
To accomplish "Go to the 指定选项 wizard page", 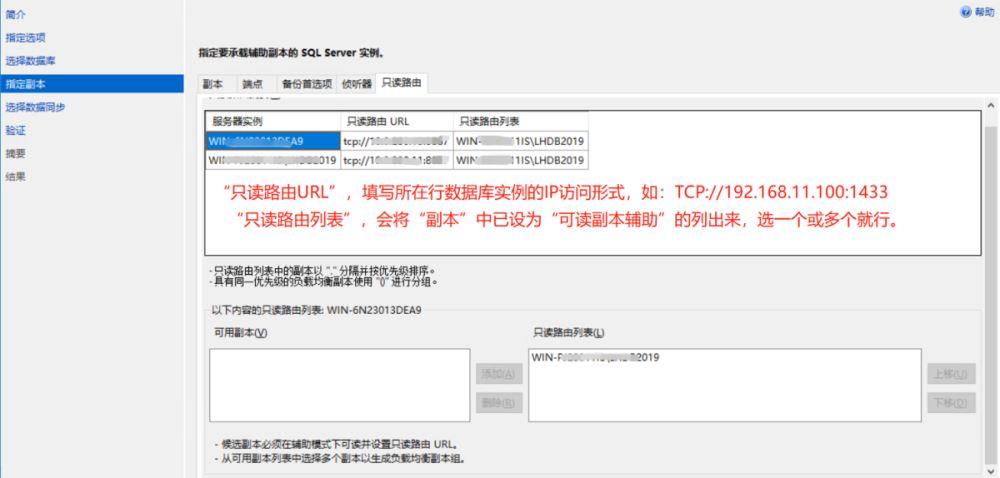I will (x=26, y=38).
